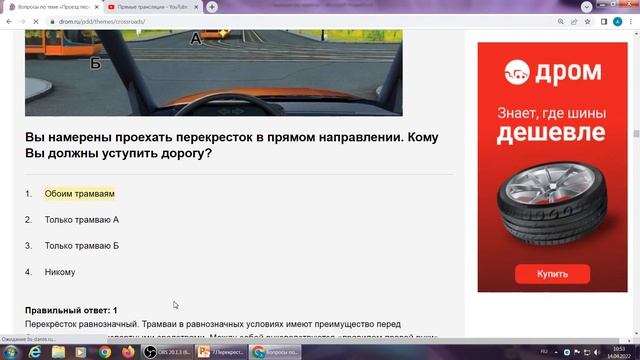Click the share page icon
Image resolution: width=640 pixels, height=360 pixels.
[574, 22]
